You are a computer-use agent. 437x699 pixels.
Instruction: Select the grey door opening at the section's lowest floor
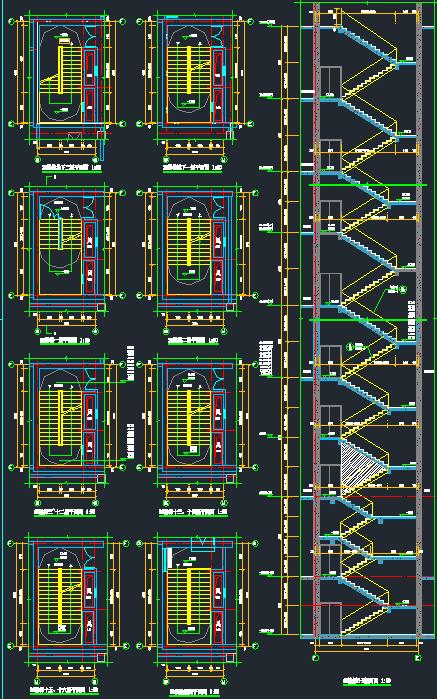point(331,619)
